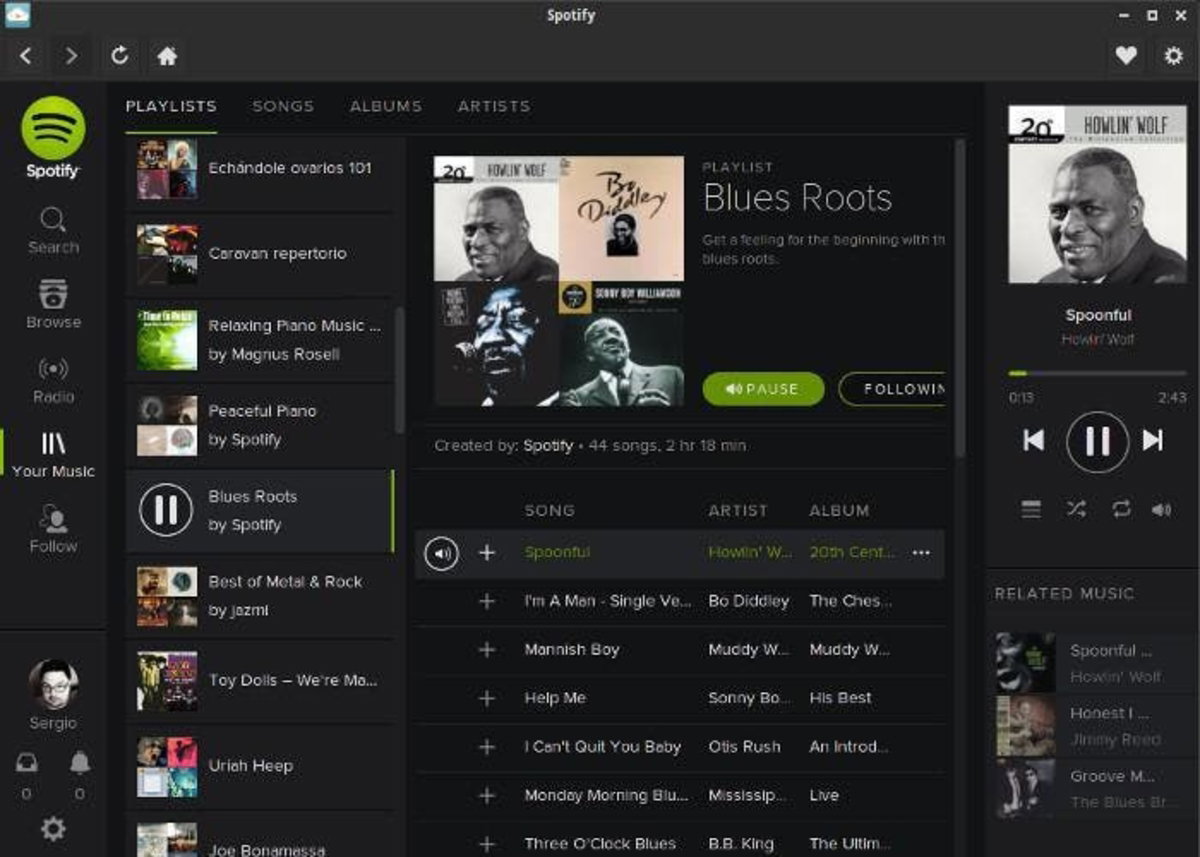The width and height of the screenshot is (1200, 857).
Task: Open Radio in the sidebar
Action: coord(53,380)
